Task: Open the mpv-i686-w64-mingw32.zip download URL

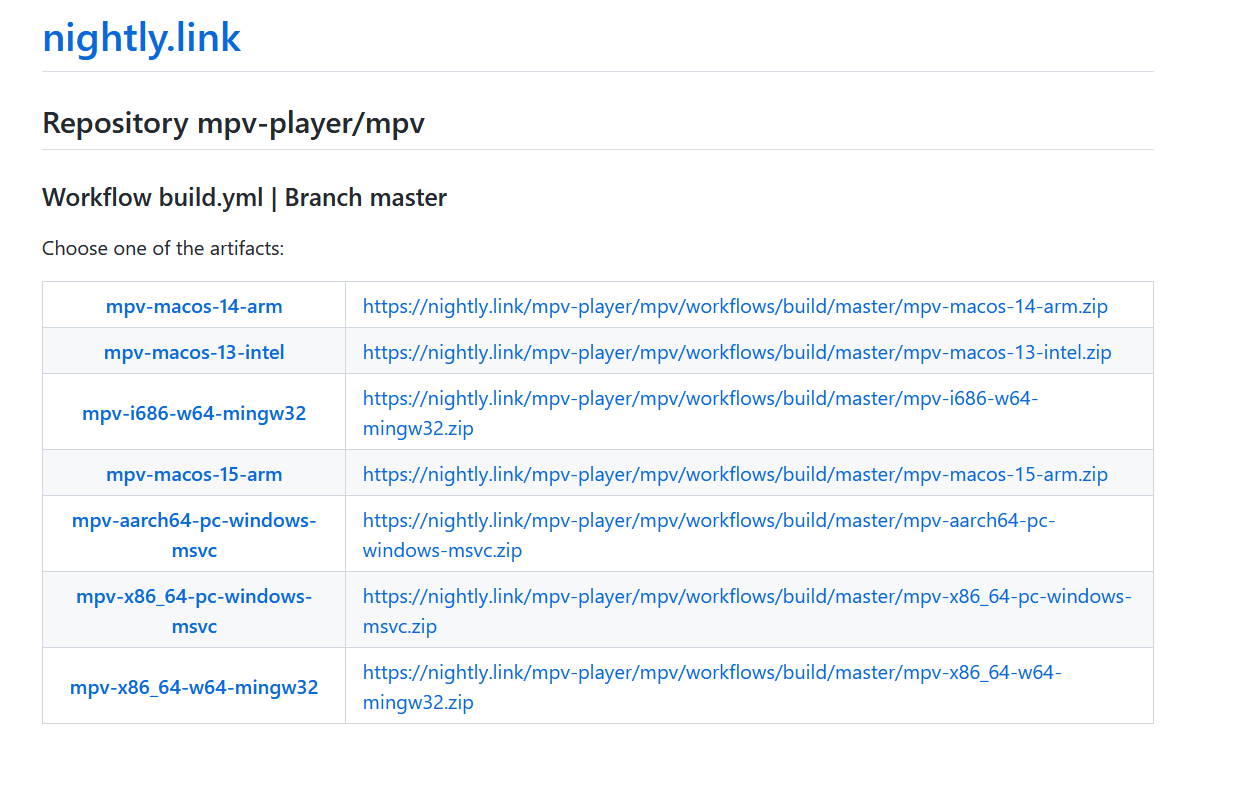Action: (x=700, y=398)
